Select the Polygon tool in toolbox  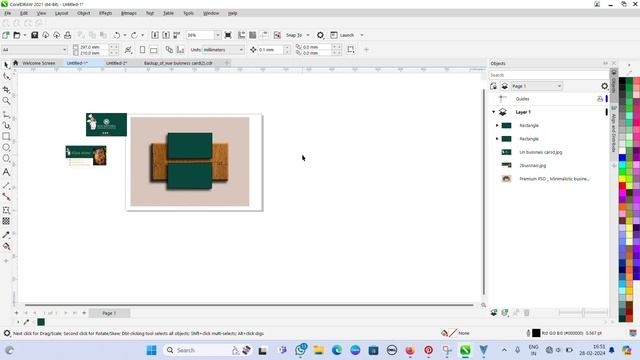[6, 158]
